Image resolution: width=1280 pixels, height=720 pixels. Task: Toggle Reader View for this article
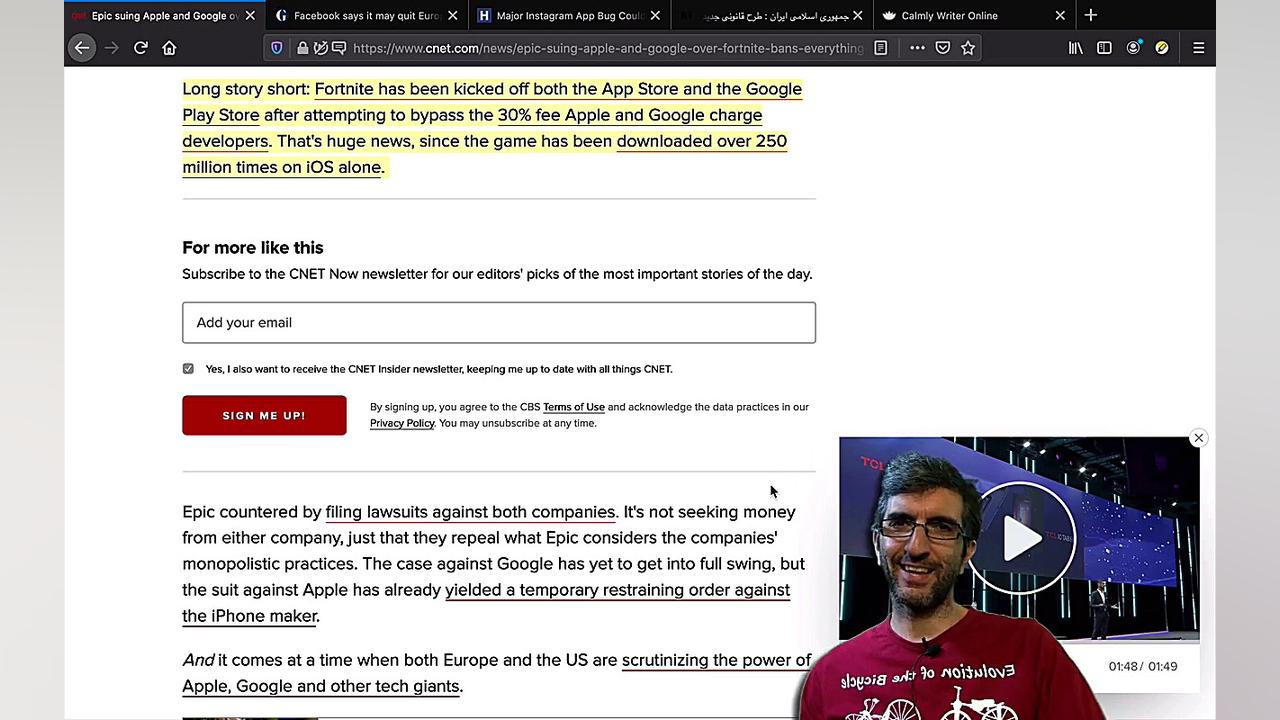click(x=880, y=48)
